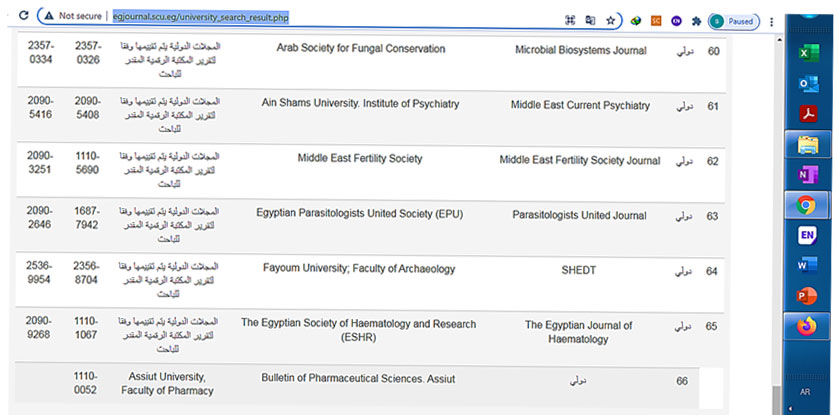Open Word from the taskbar
The height and width of the screenshot is (415, 838).
click(808, 265)
